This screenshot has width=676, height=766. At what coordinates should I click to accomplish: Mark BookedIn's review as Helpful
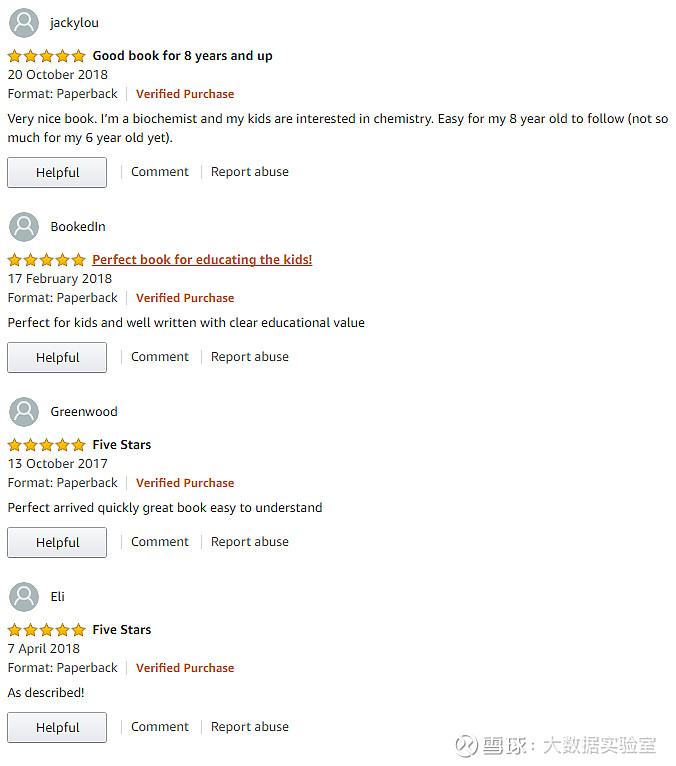(57, 357)
